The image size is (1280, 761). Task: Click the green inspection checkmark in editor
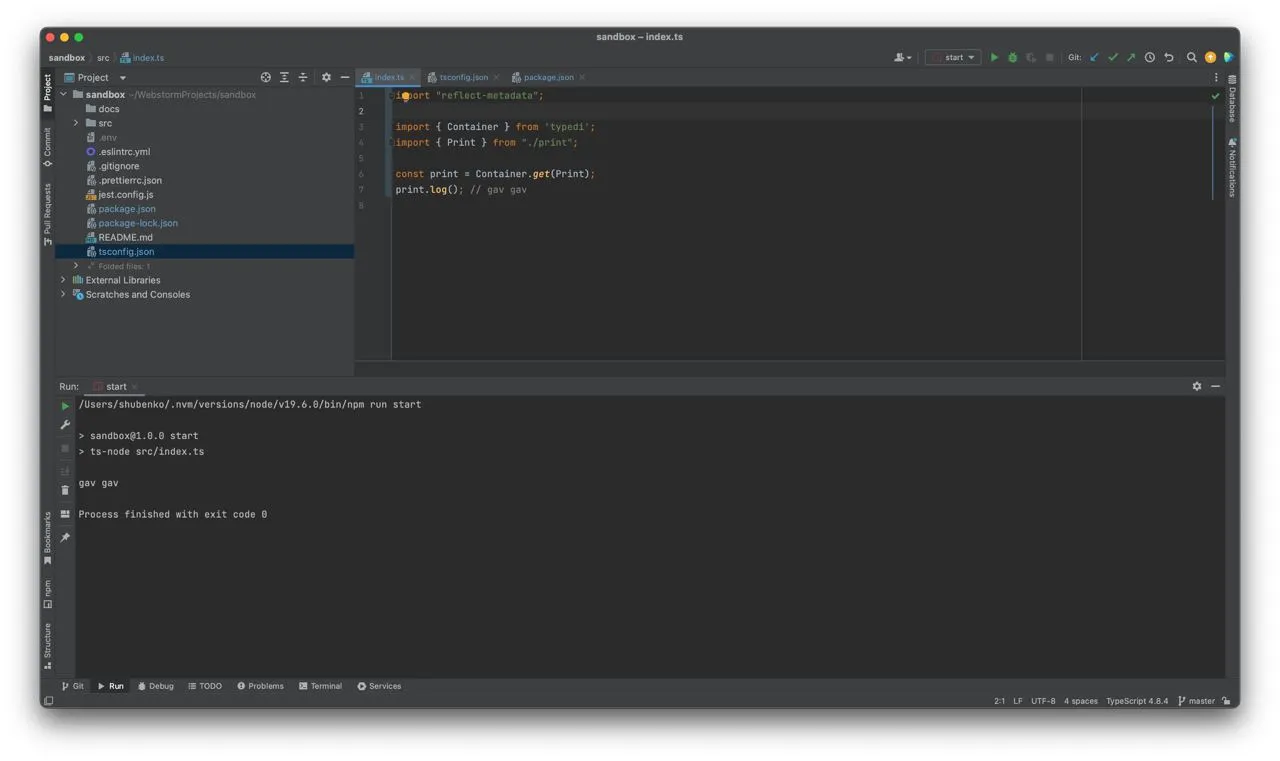click(1215, 96)
